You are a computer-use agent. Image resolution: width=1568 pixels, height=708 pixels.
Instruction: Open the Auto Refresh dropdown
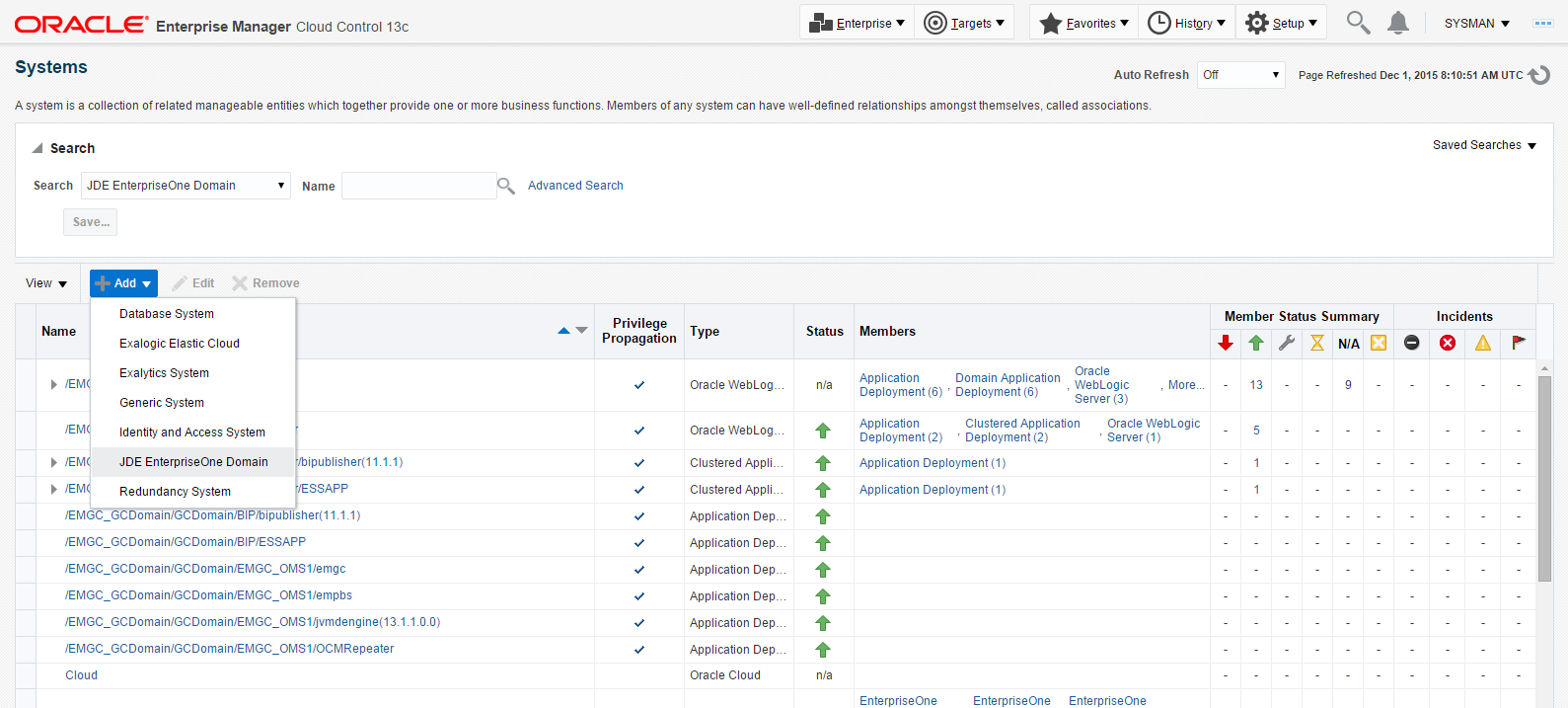click(1240, 75)
